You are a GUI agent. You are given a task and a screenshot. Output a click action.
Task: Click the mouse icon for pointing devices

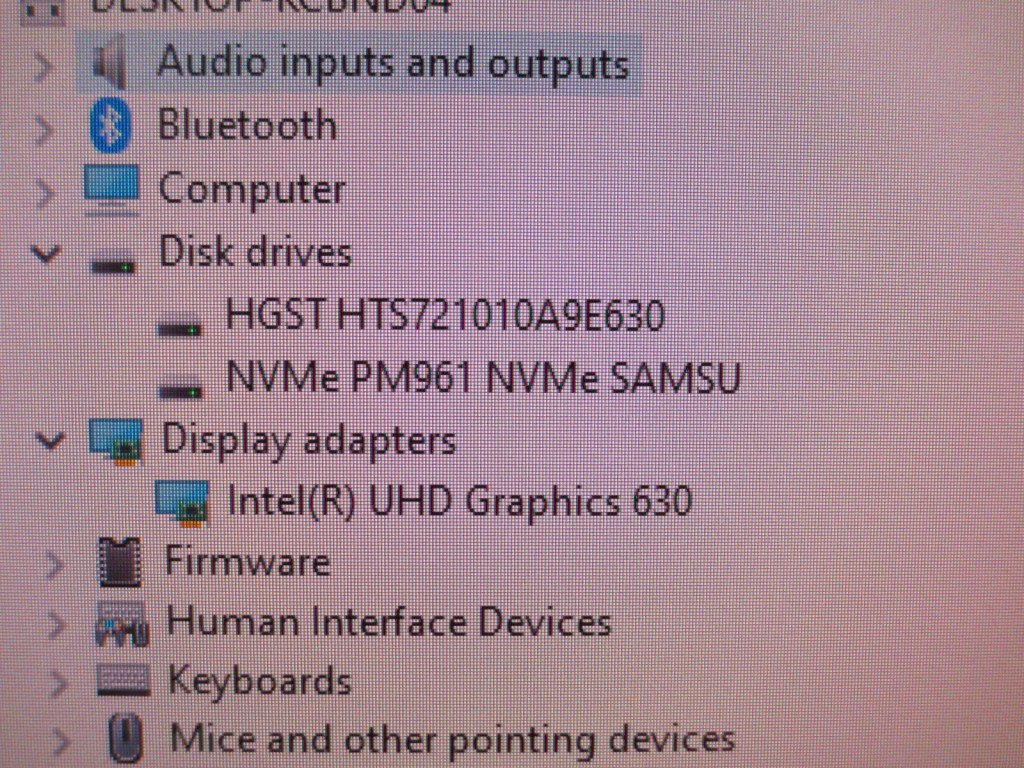125,739
